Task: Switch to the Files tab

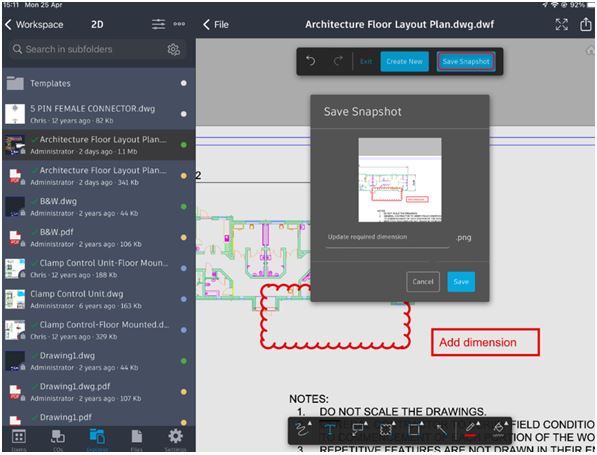Action: (x=136, y=439)
